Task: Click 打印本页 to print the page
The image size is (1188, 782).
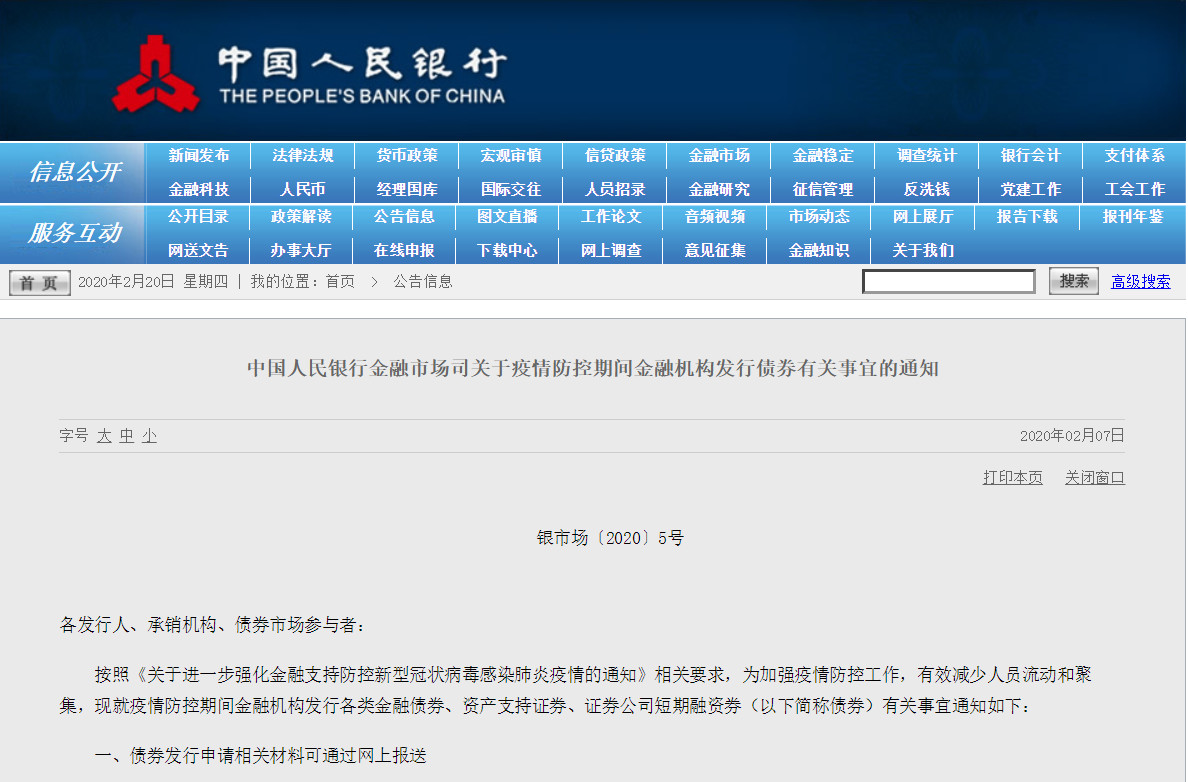Action: pyautogui.click(x=1012, y=478)
